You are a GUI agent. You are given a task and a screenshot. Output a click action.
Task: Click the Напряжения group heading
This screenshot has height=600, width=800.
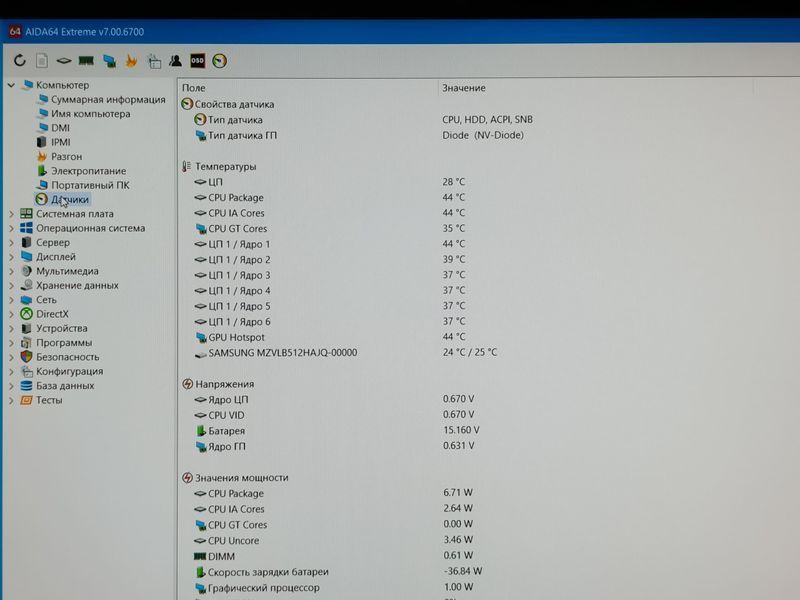click(x=224, y=384)
